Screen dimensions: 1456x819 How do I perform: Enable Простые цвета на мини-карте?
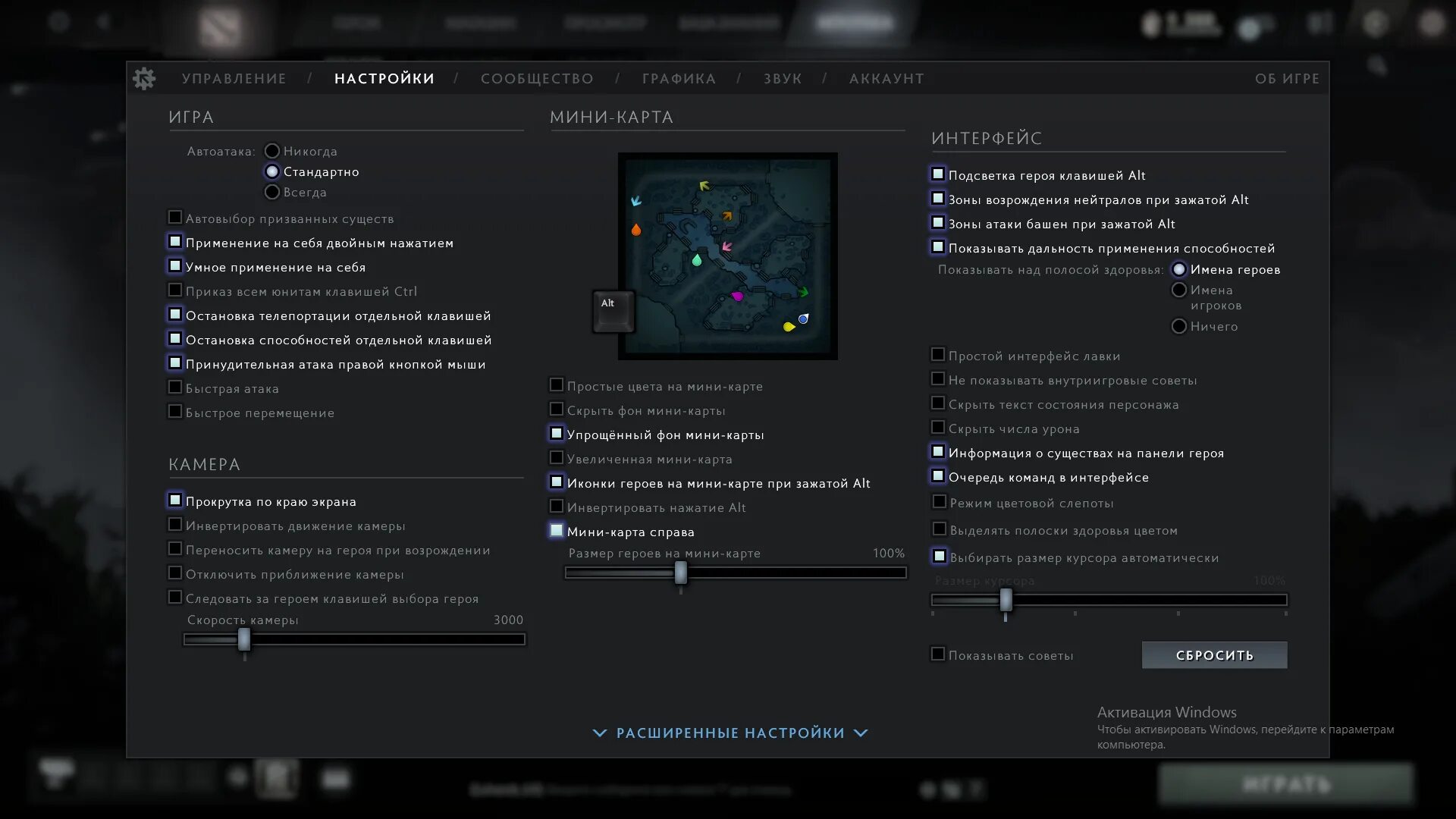click(557, 385)
